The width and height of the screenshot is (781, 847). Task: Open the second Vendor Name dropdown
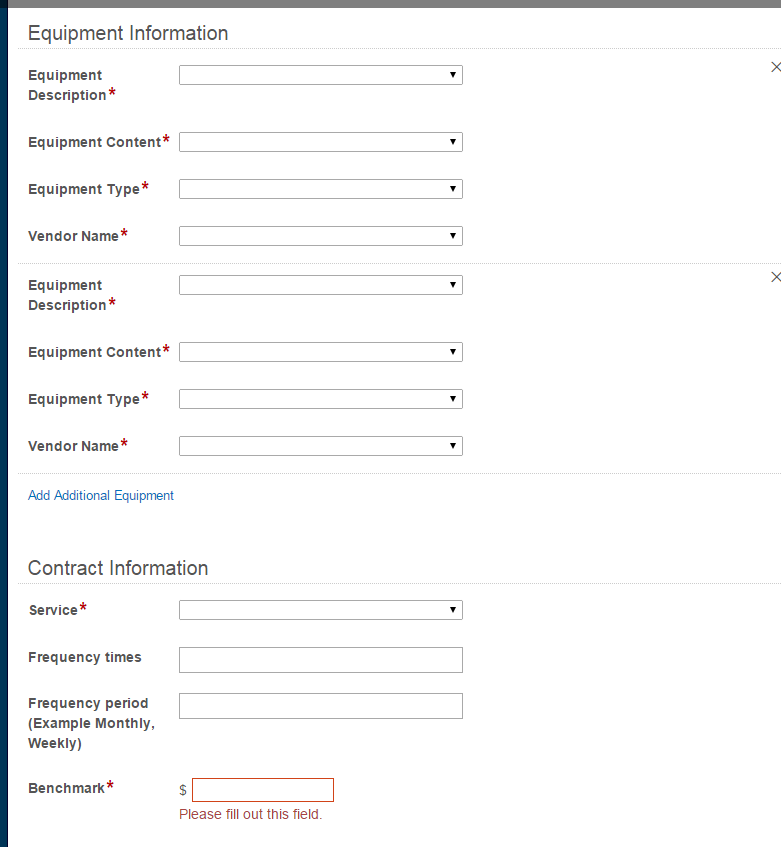tap(321, 446)
